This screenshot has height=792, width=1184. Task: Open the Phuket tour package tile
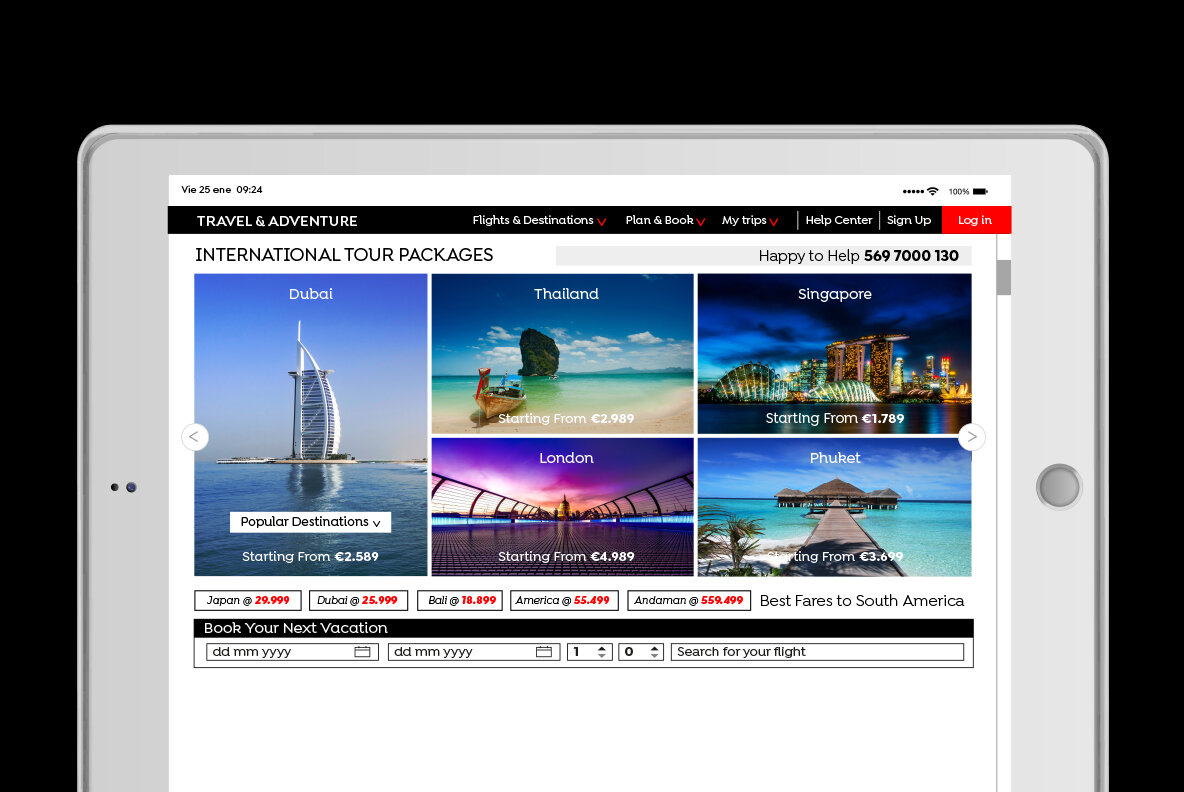point(834,507)
